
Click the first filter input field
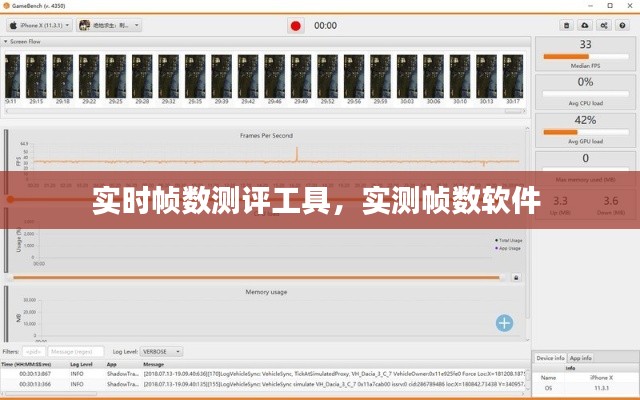coord(33,351)
